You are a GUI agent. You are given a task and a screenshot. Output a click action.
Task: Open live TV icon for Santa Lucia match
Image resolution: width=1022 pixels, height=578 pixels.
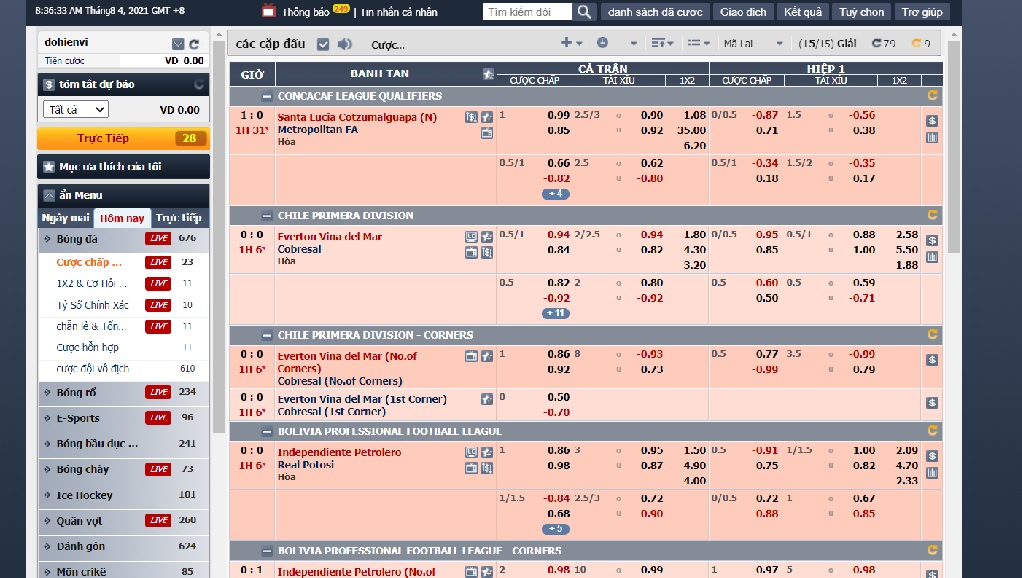(x=487, y=133)
